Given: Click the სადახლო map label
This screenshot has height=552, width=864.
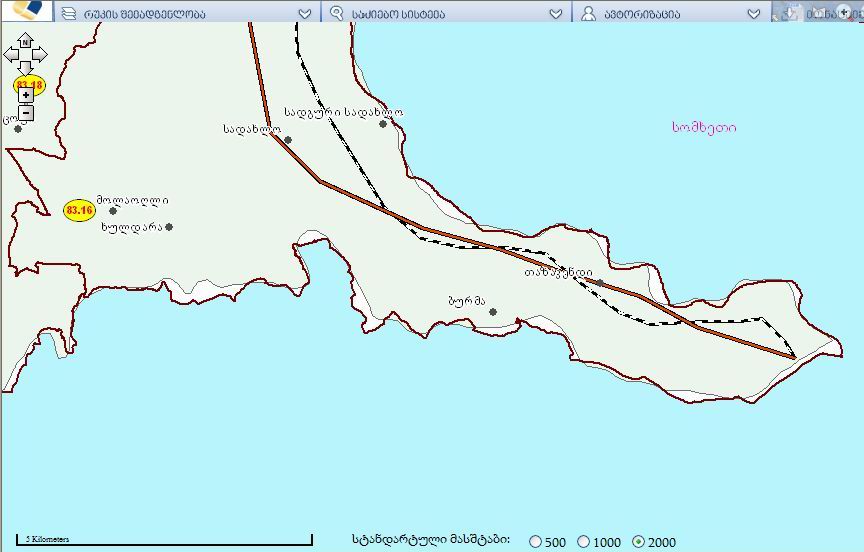Looking at the screenshot, I should coord(252,129).
